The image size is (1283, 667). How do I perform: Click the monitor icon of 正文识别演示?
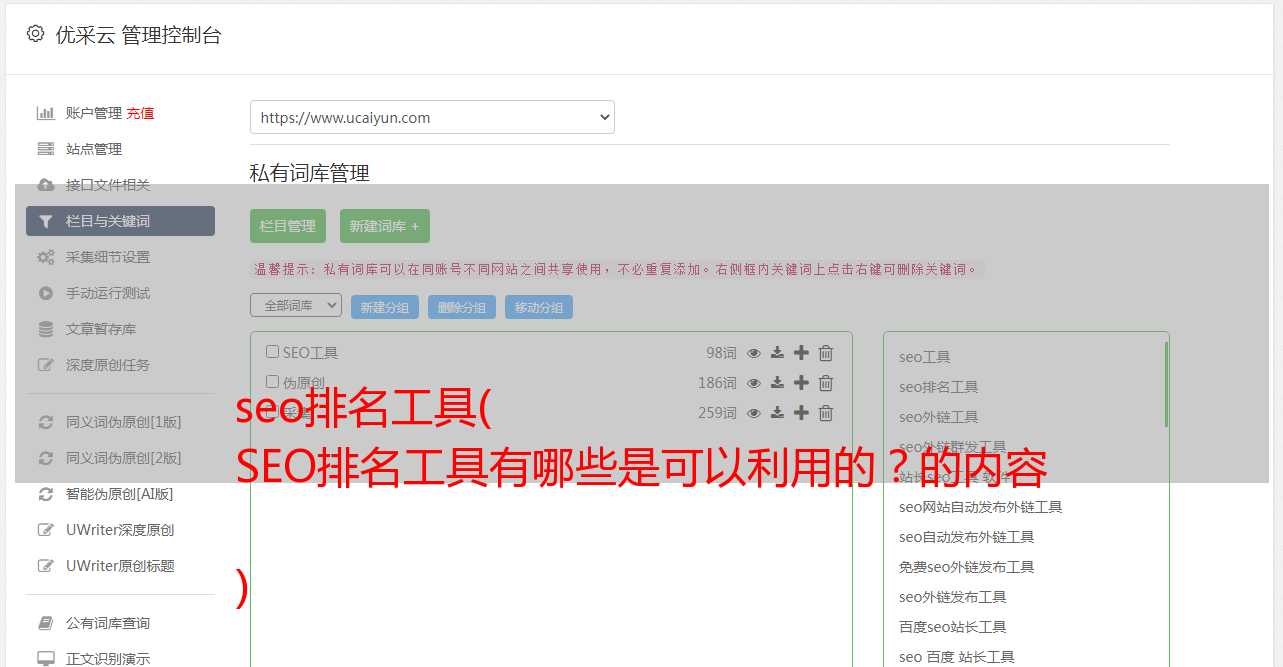pyautogui.click(x=45, y=659)
